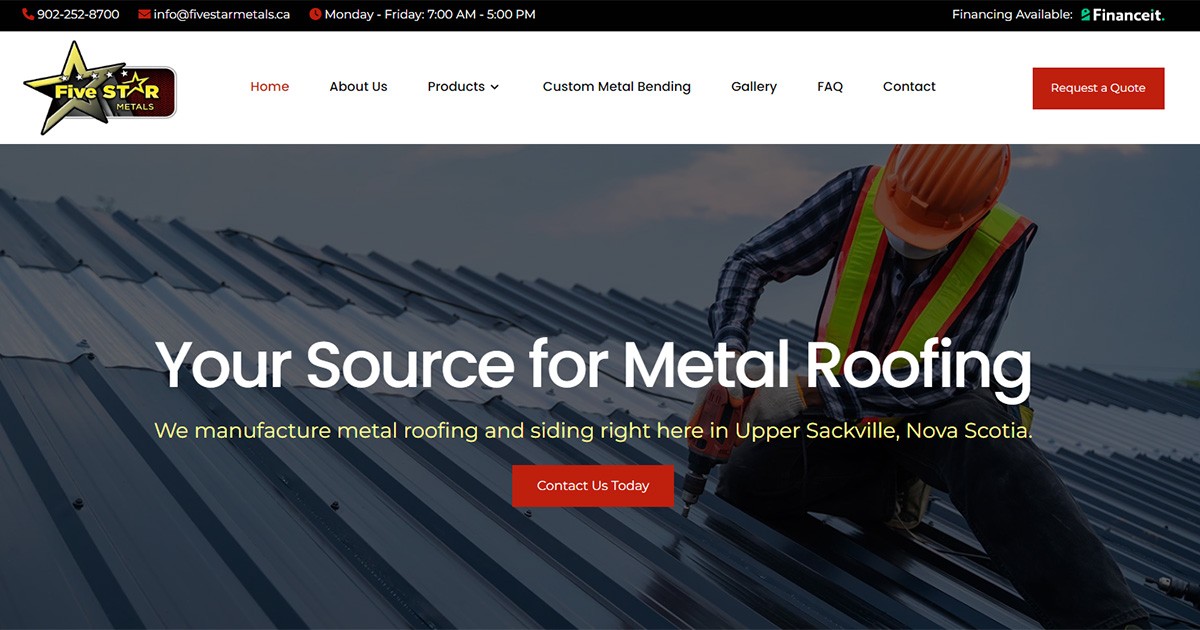
Task: Click the chevron arrow beside Products
Action: (497, 87)
